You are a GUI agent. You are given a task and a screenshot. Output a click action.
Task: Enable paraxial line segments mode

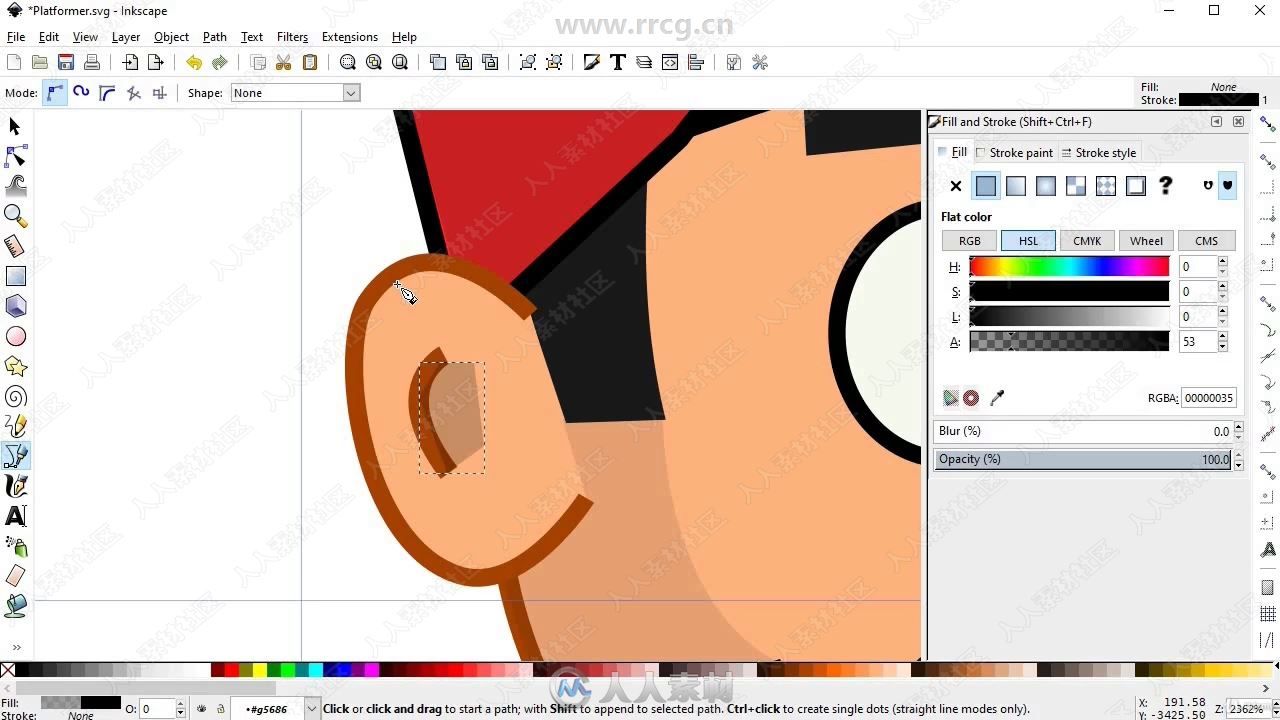tap(159, 93)
